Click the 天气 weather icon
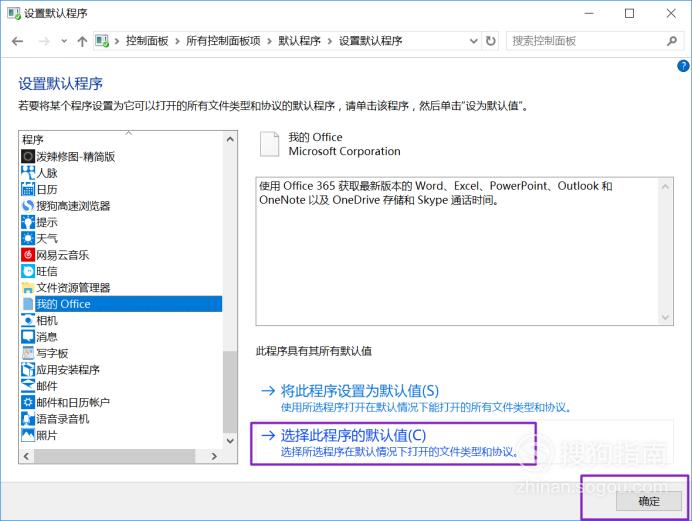692x521 pixels. tap(28, 238)
